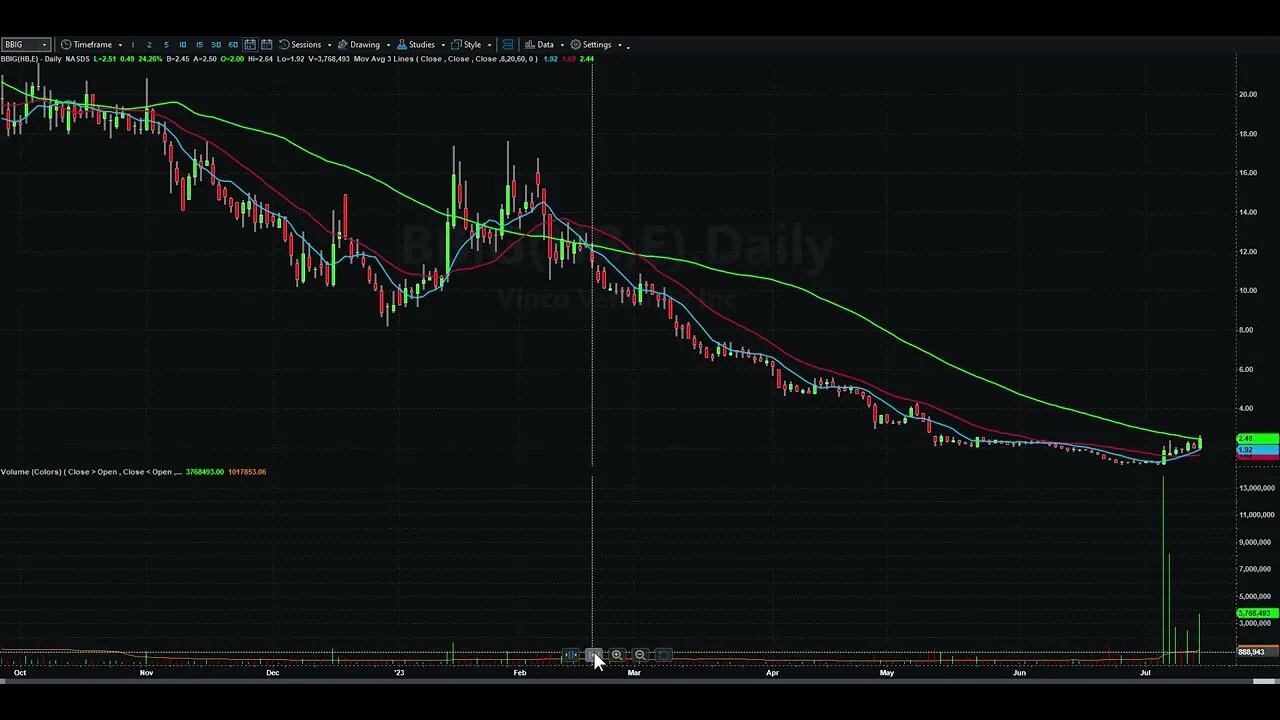Click the Style layout icon
The width and height of the screenshot is (1280, 720).
(456, 45)
